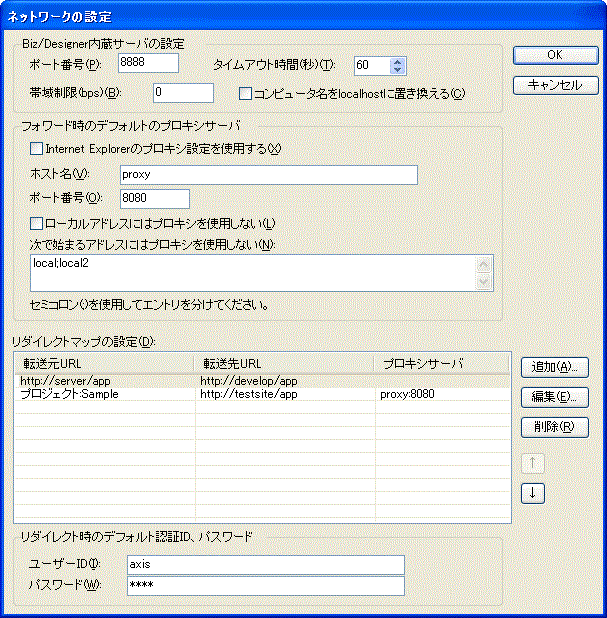Viewport: 607px width, 618px height.
Task: Click the 転送元URL column header
Action: pyautogui.click(x=104, y=364)
